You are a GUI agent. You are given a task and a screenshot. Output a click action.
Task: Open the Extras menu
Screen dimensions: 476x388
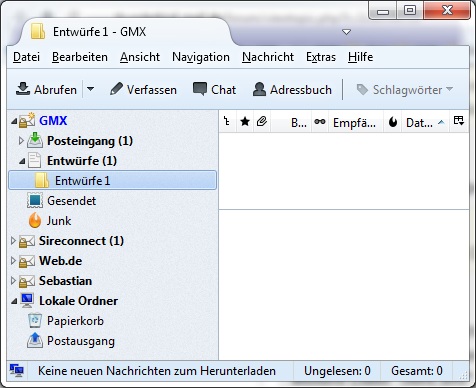tap(321, 57)
